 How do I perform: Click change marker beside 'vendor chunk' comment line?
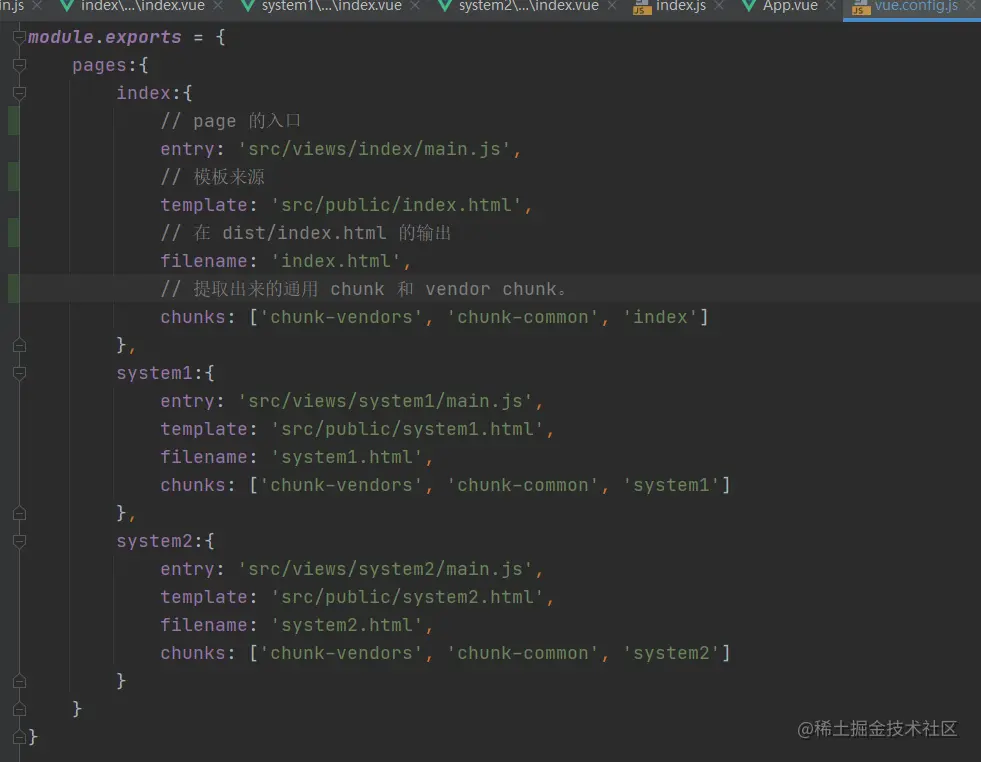click(x=13, y=288)
